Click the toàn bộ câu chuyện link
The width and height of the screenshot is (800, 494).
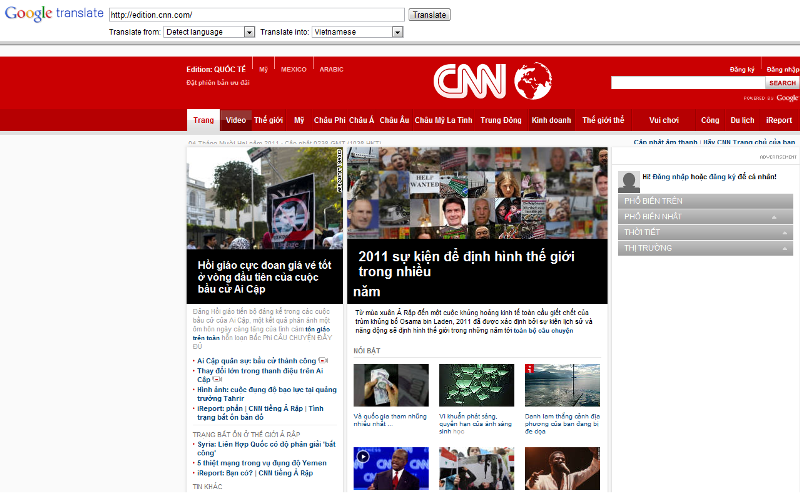(543, 331)
